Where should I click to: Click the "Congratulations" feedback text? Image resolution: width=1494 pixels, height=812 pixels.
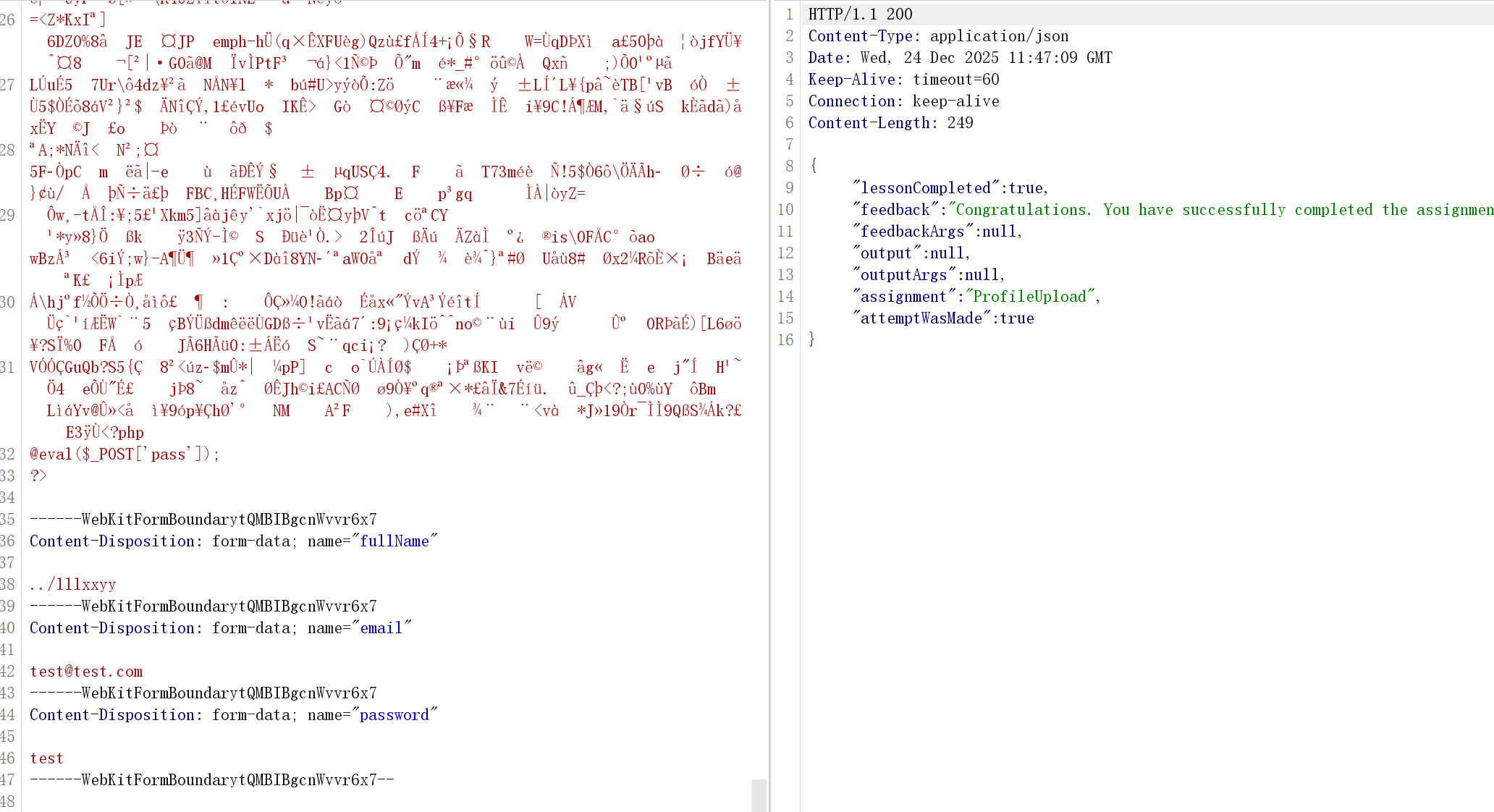click(x=1022, y=210)
